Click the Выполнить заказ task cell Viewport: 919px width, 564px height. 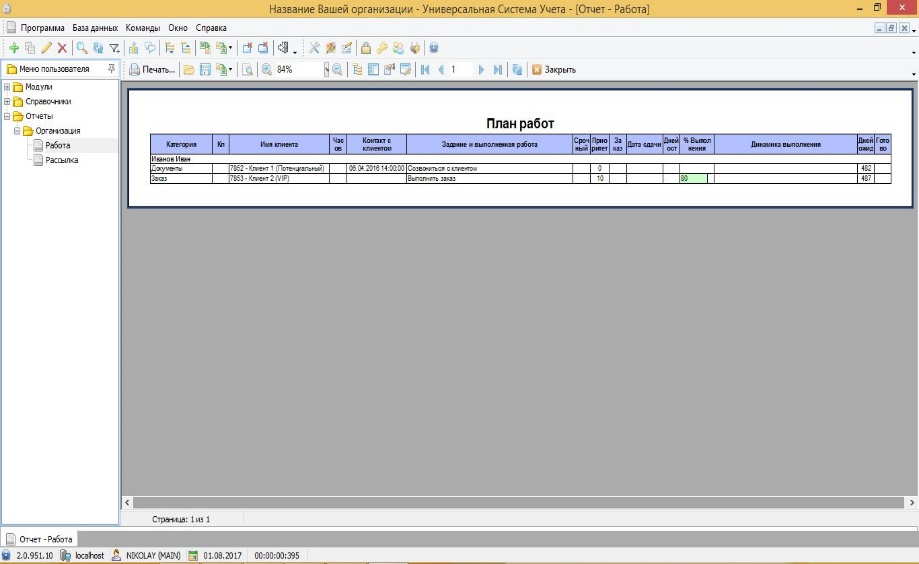pyautogui.click(x=489, y=178)
